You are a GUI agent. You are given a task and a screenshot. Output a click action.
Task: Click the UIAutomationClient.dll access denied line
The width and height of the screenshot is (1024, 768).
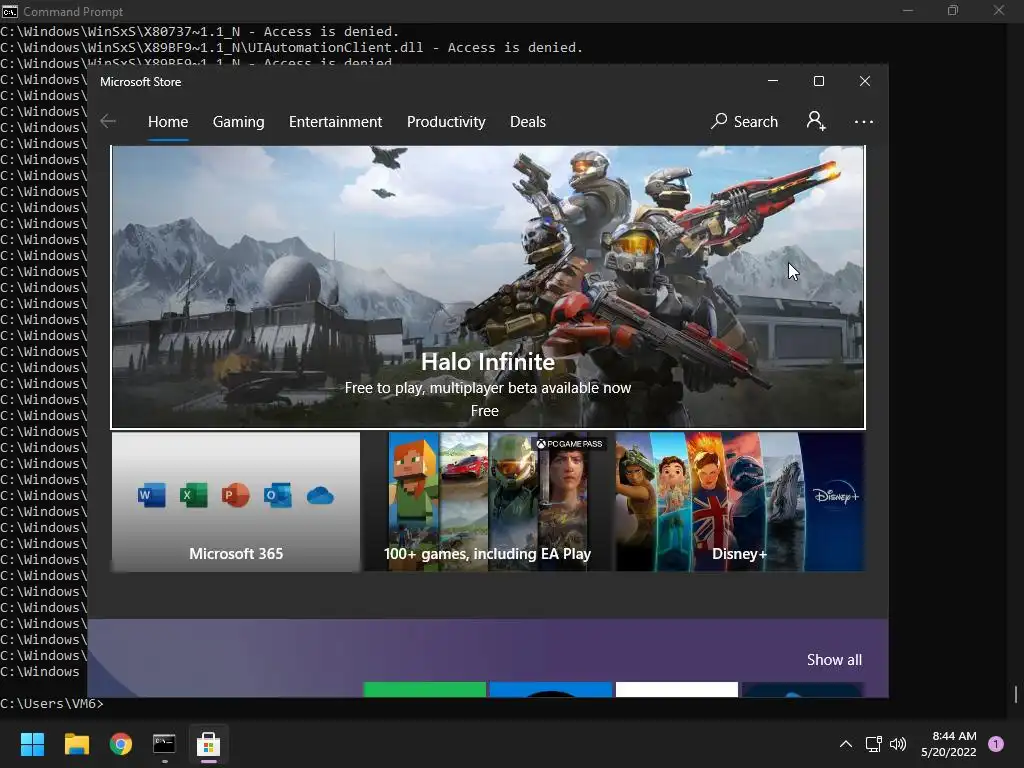291,48
